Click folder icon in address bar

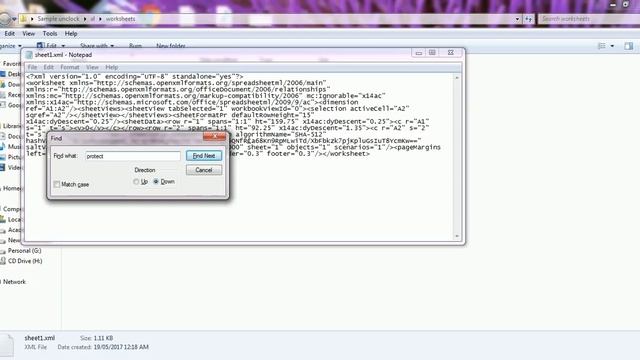coord(24,19)
